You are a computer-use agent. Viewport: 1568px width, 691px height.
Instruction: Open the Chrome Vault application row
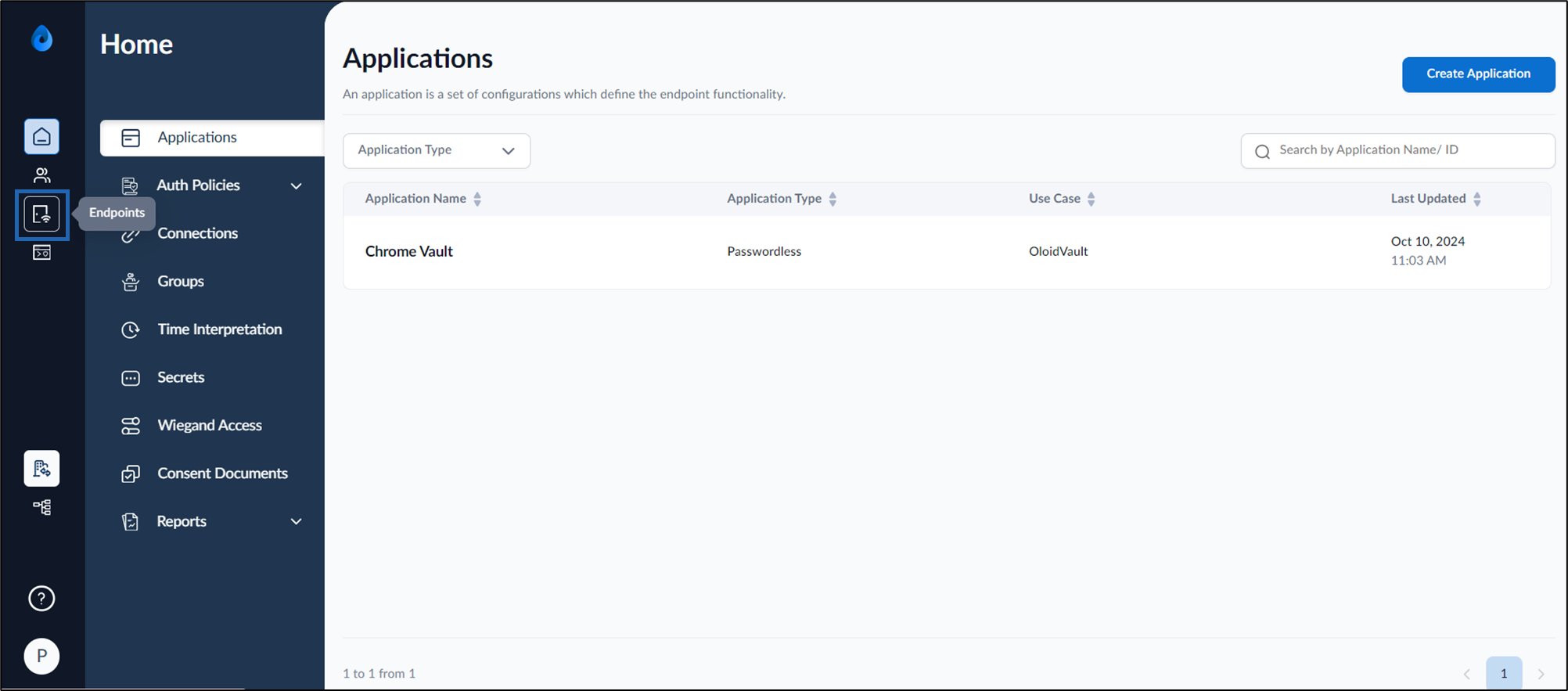pyautogui.click(x=947, y=252)
